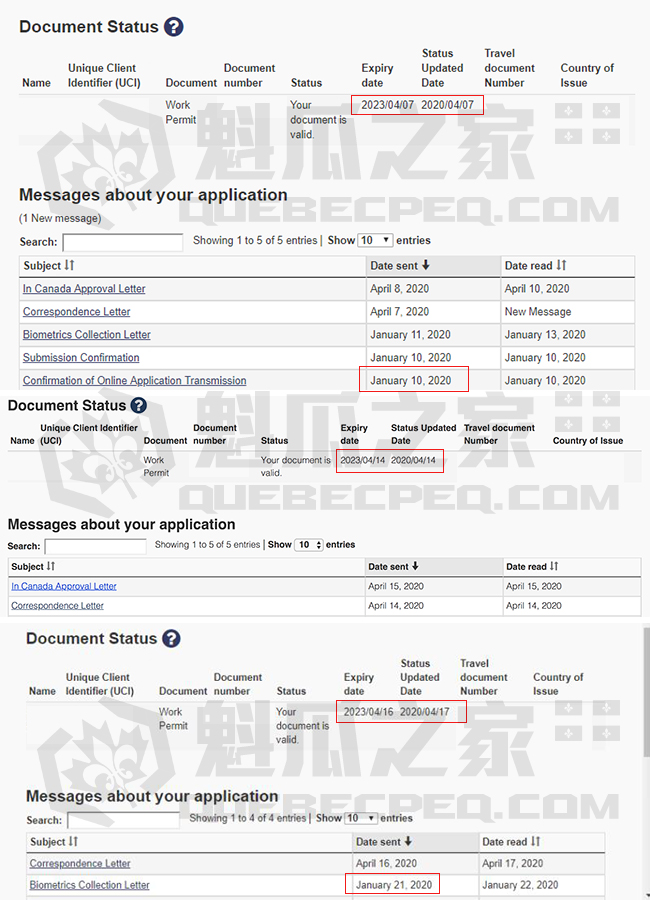The image size is (650, 900).
Task: Open Document Status help icon in middle screenshot
Action: [138, 405]
